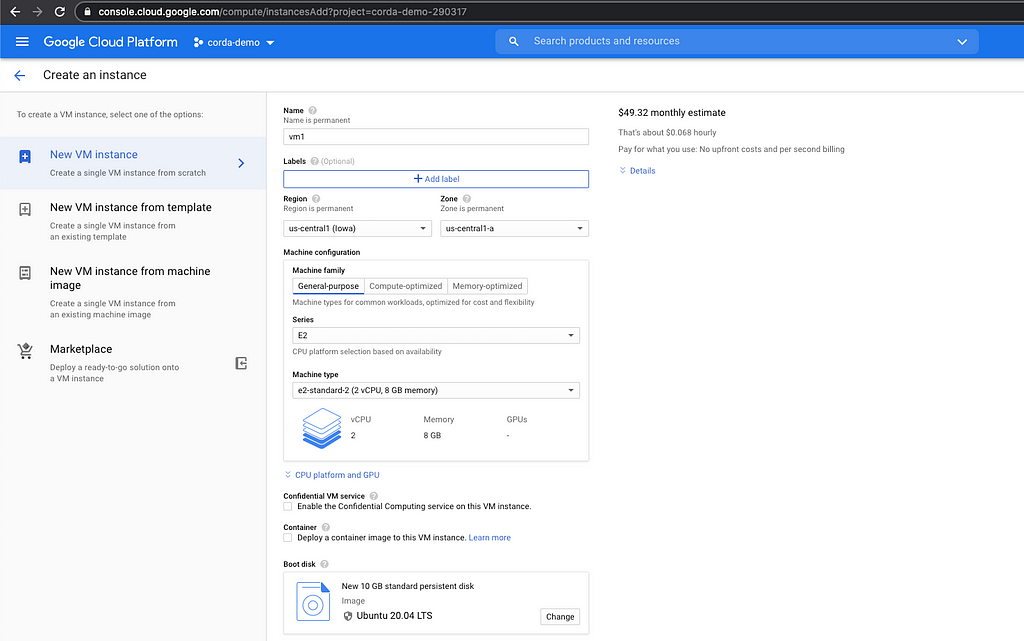The image size is (1024, 641).
Task: Click the Search products and resources field
Action: pyautogui.click(x=737, y=41)
